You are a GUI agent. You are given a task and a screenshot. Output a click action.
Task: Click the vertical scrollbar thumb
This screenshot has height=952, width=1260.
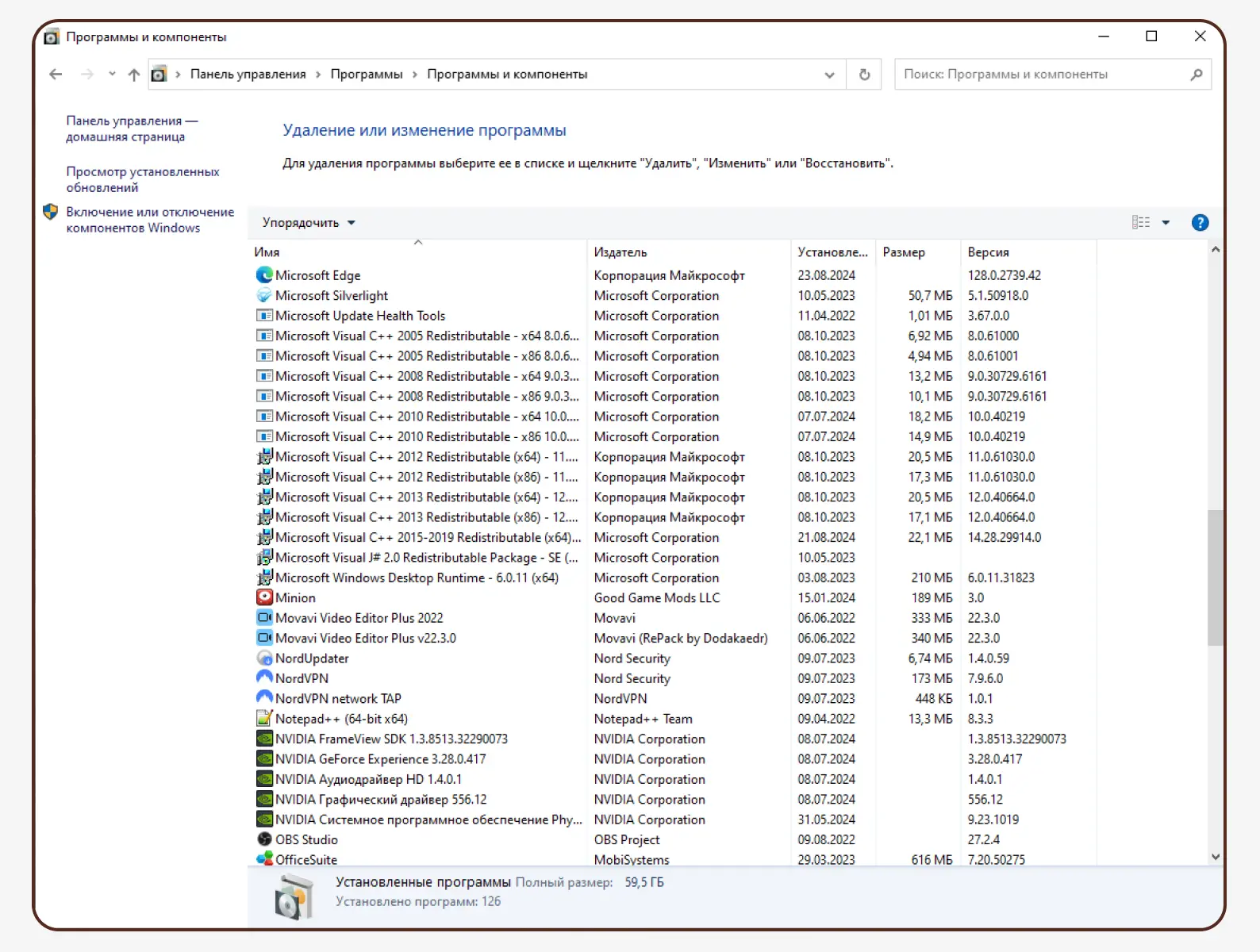[1215, 578]
